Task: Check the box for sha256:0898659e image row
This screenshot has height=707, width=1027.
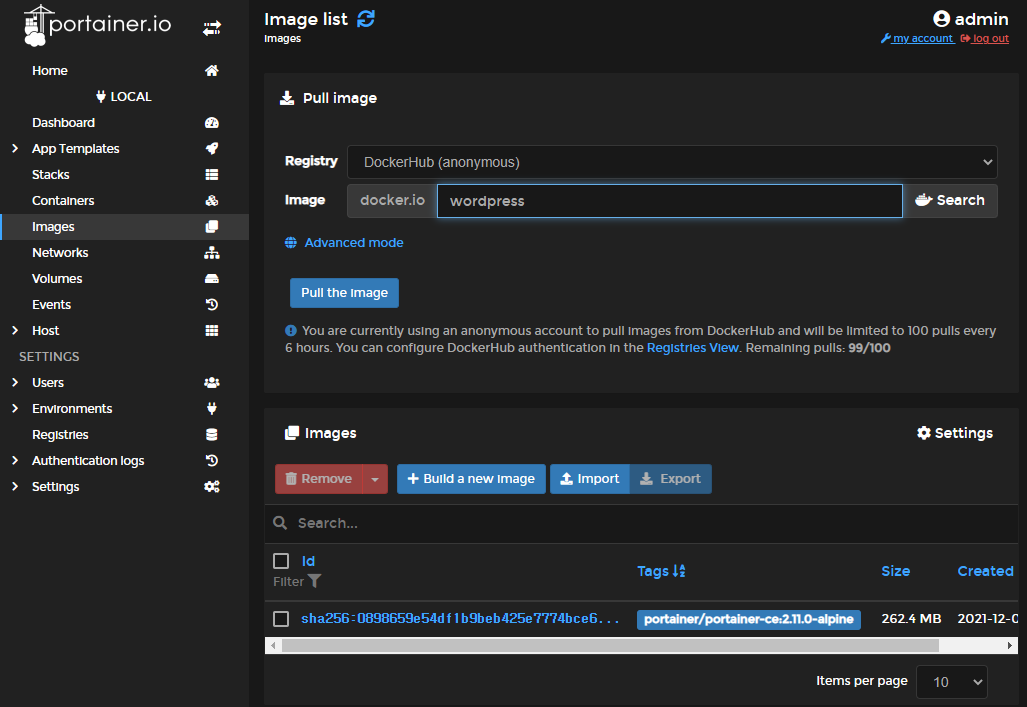Action: pos(281,619)
